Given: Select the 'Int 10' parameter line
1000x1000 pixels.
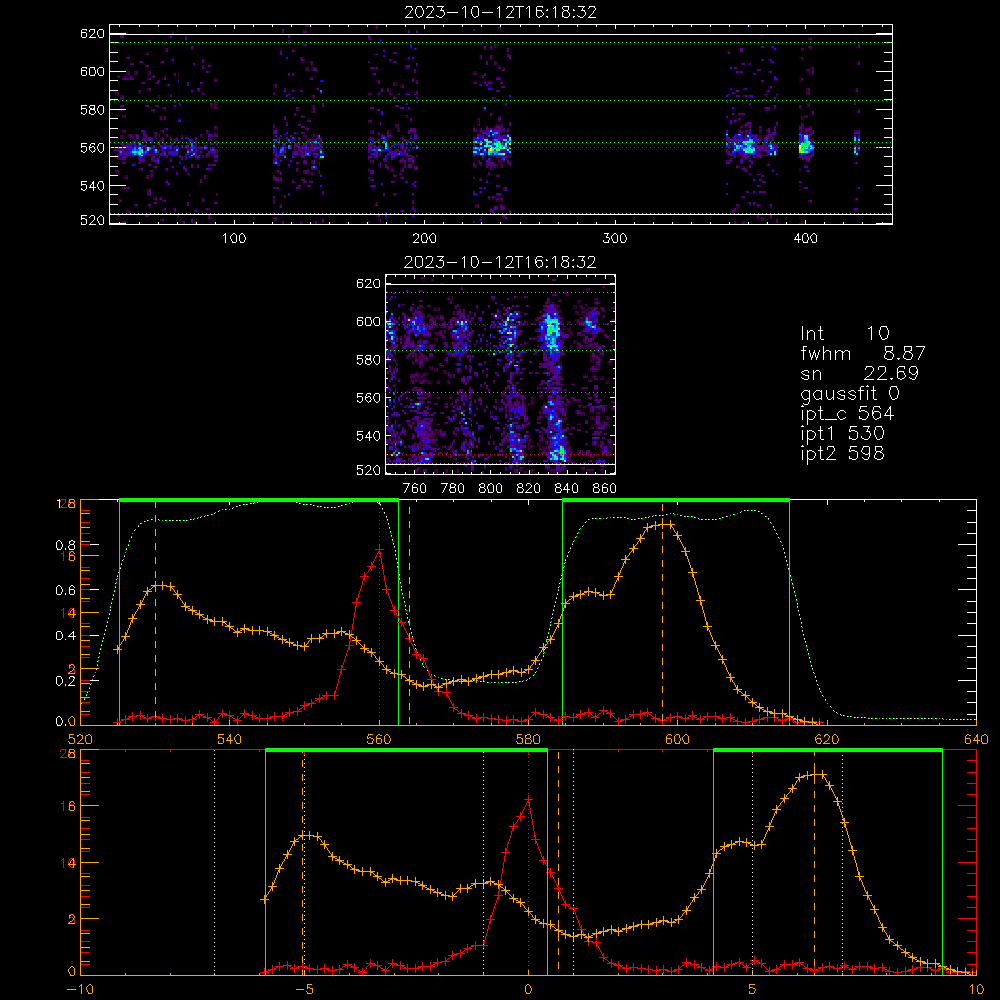Looking at the screenshot, I should click(844, 333).
